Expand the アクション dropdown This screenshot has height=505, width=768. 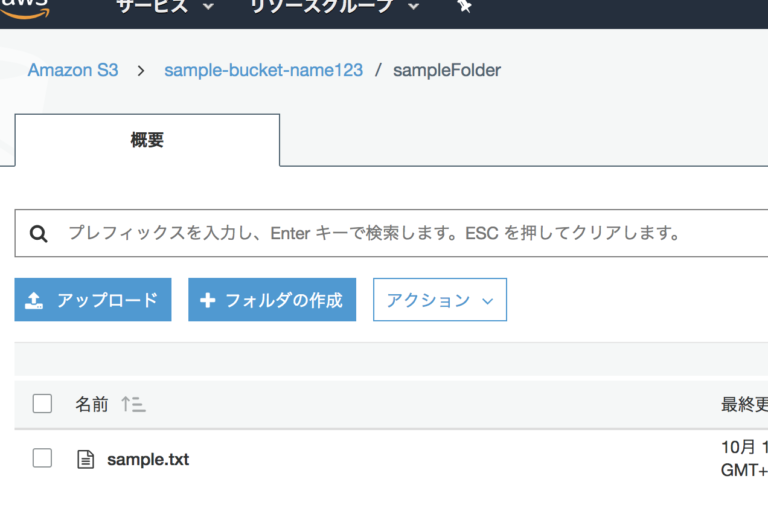439,300
